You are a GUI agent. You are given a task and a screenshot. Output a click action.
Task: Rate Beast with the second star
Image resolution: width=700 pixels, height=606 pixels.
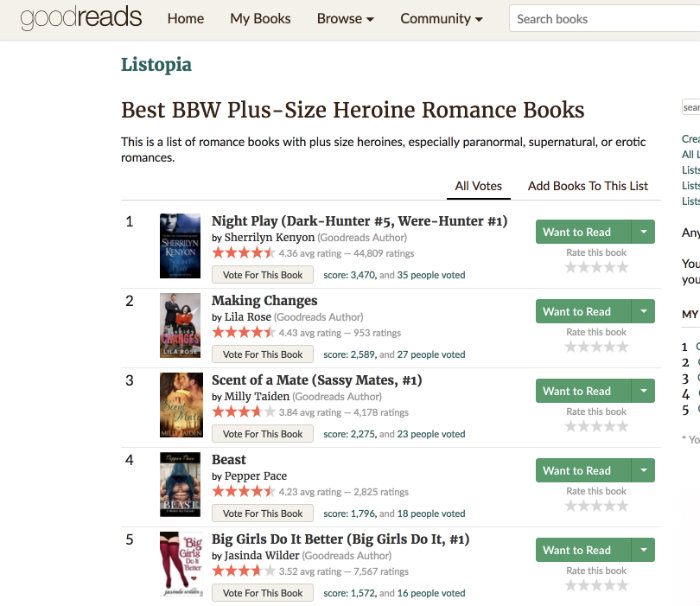(583, 506)
